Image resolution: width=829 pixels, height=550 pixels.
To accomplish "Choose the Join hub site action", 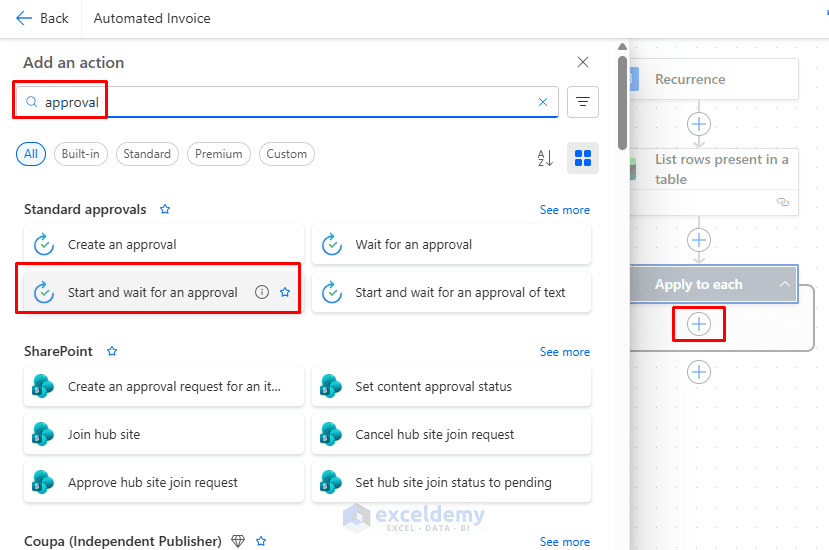I will (164, 434).
